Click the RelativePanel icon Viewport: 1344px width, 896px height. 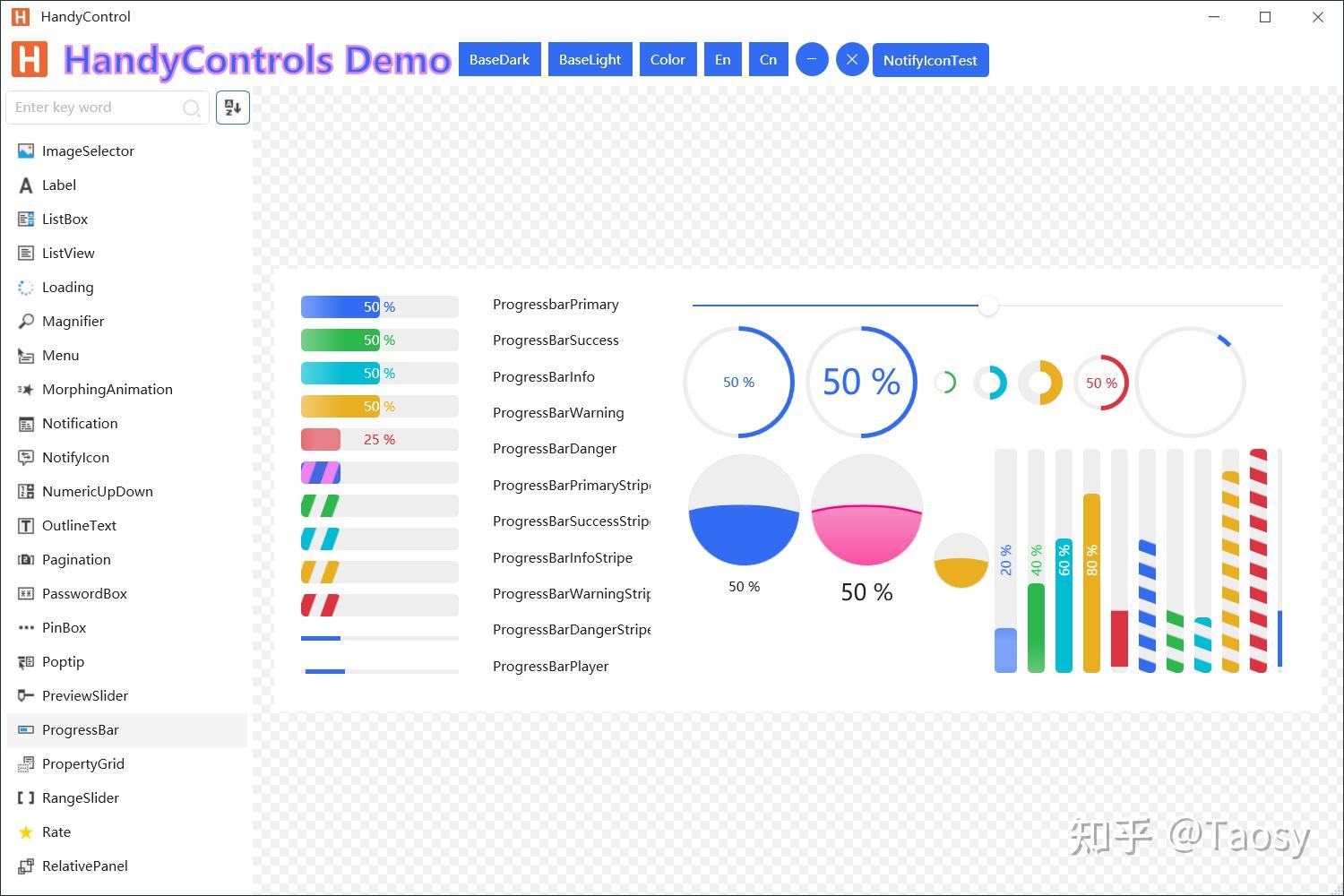point(26,866)
